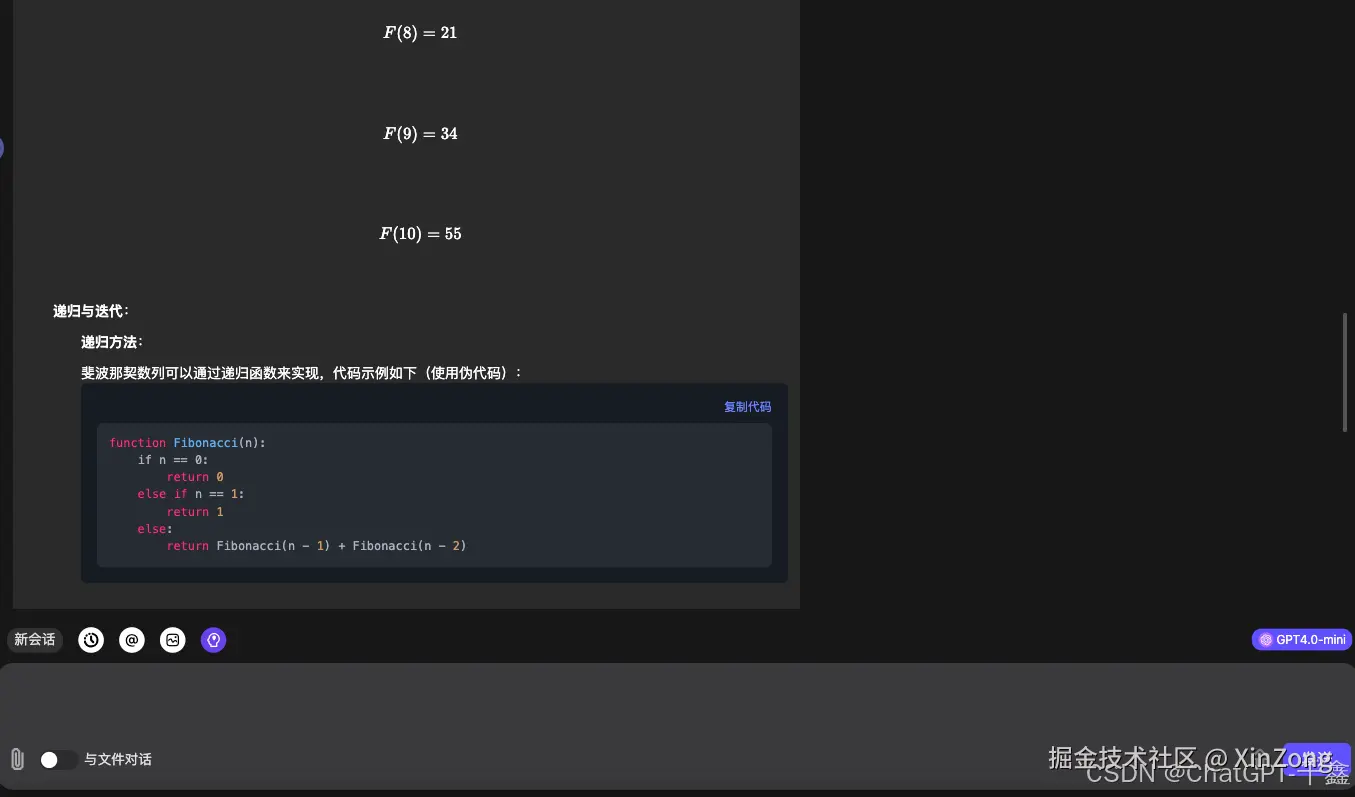Start a new chat with the 新会话 button
This screenshot has height=797, width=1355.
point(34,639)
